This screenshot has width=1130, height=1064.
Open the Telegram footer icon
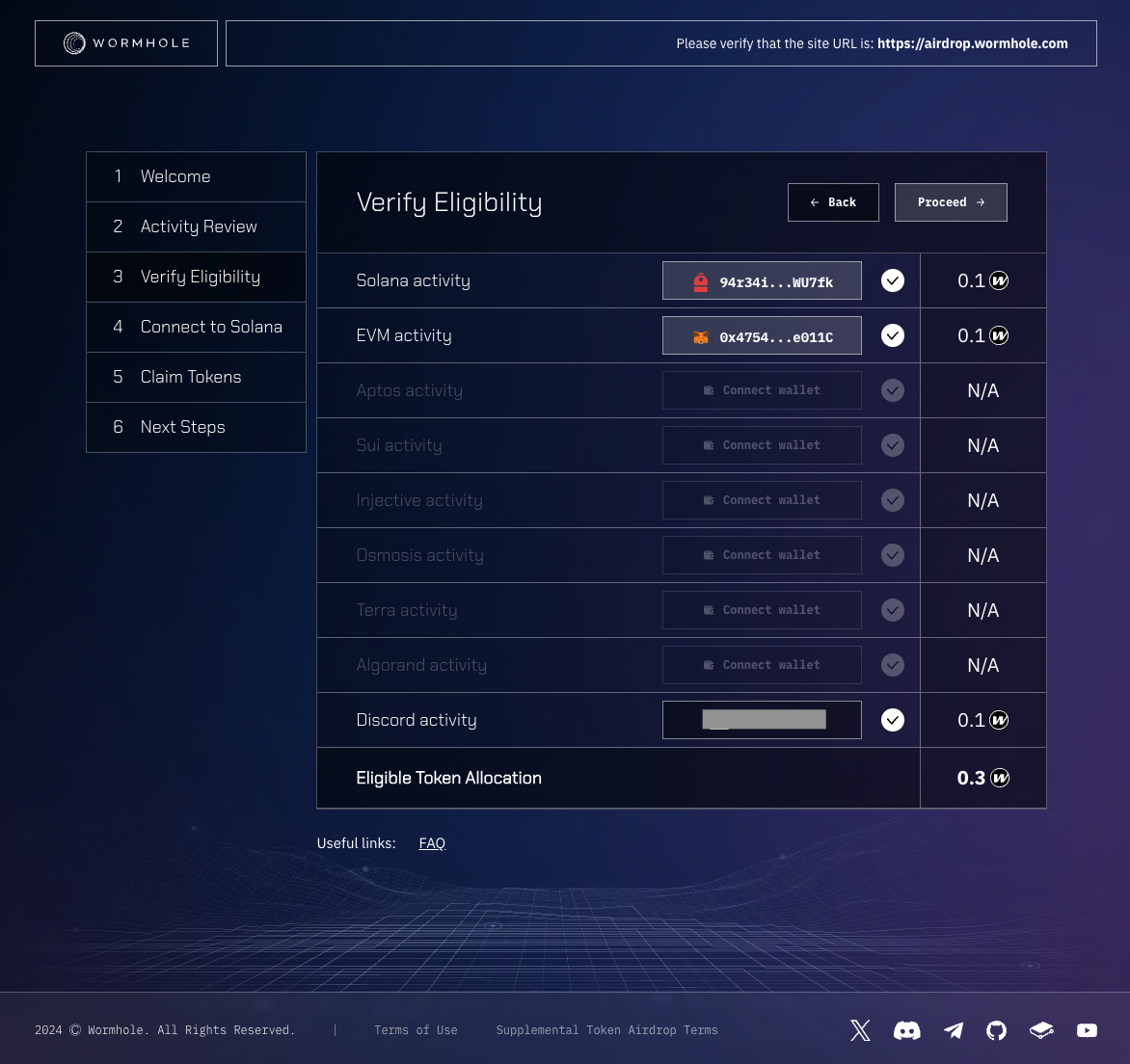954,1030
